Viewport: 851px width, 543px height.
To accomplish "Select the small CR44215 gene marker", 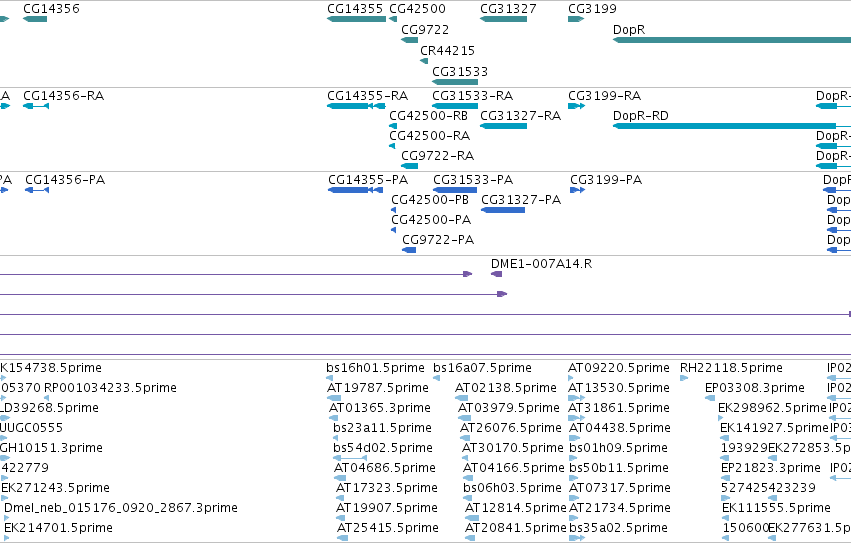I will [424, 61].
